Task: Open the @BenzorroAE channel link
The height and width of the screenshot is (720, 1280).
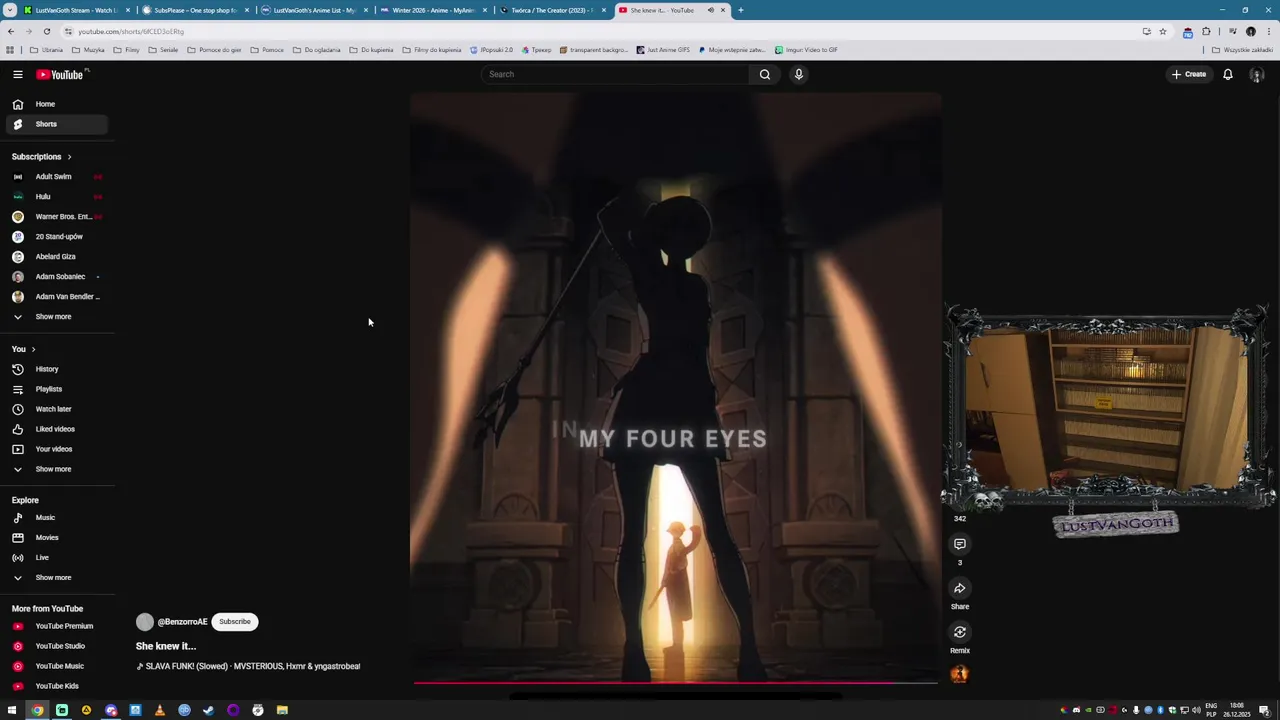Action: tap(182, 622)
